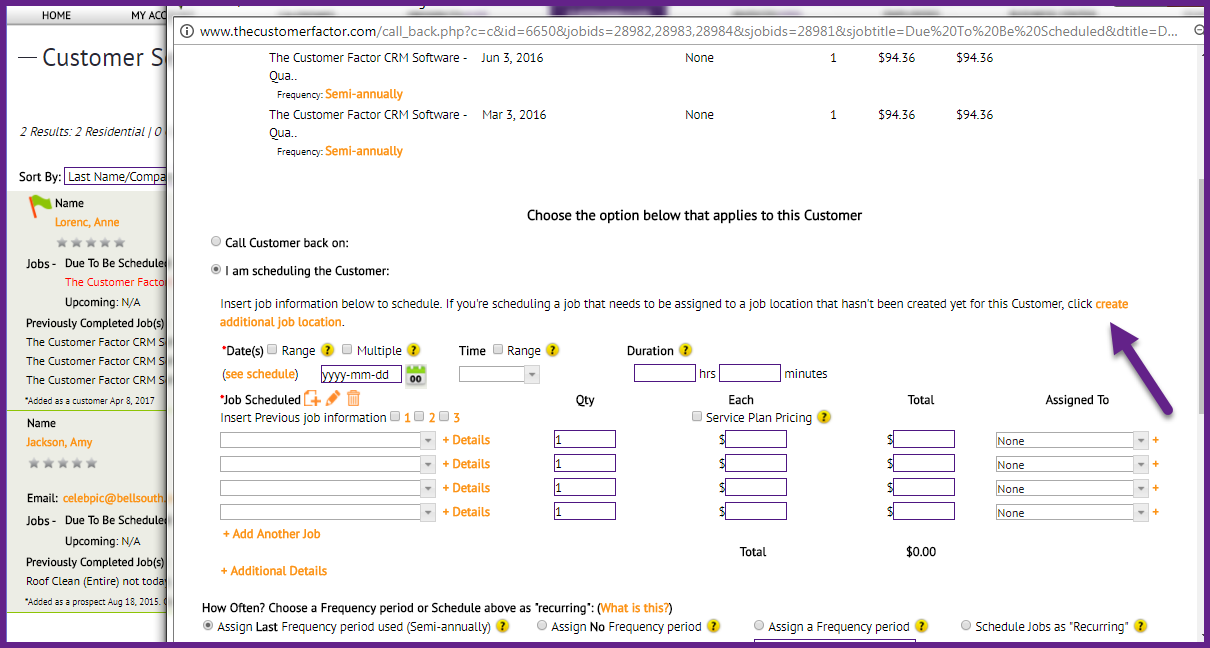Screen dimensions: 1210x648
Task: Click the yyyy-mm-dd date field
Action: pos(361,374)
